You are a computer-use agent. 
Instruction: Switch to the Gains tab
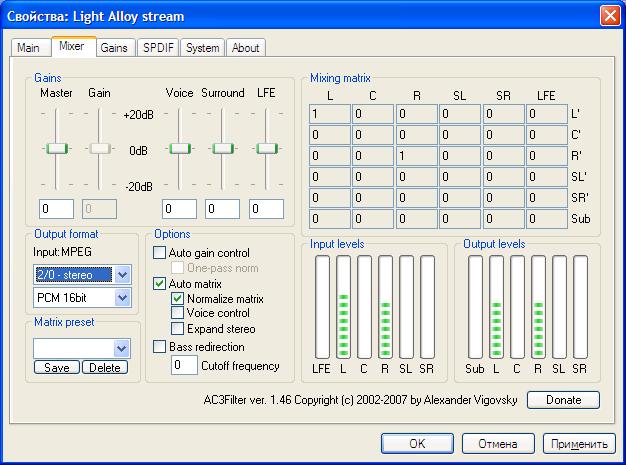tap(114, 48)
